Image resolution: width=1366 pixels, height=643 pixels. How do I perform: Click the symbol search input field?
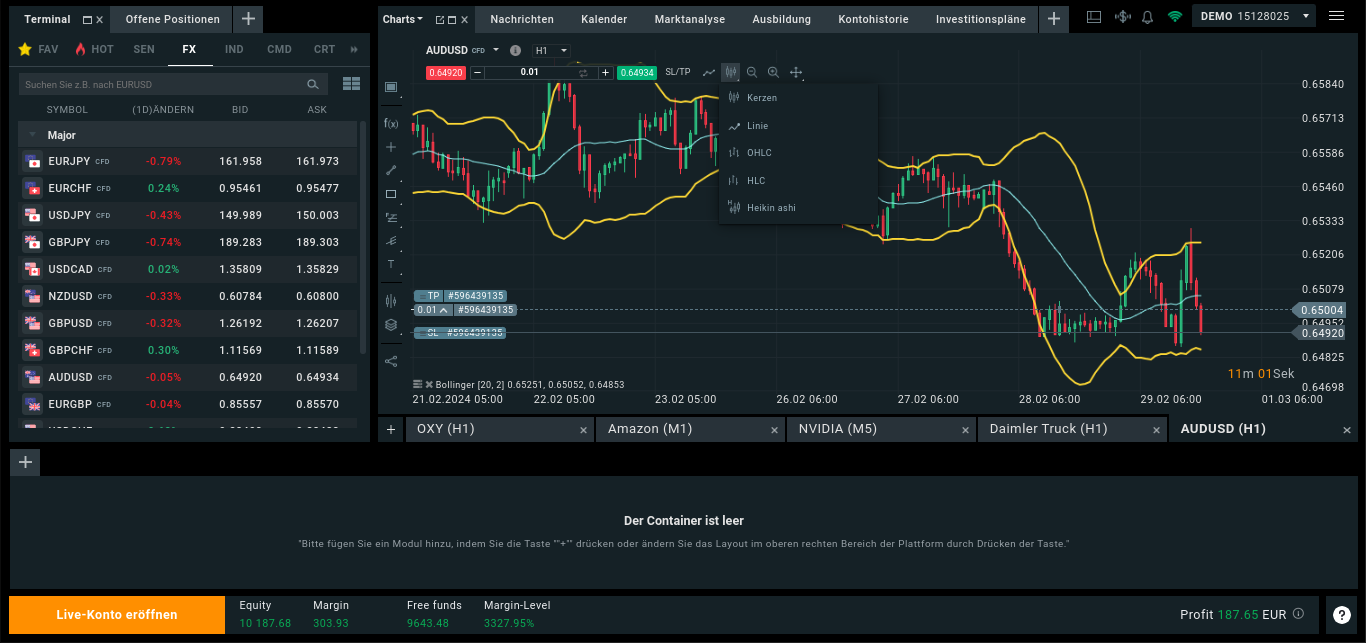pos(173,85)
